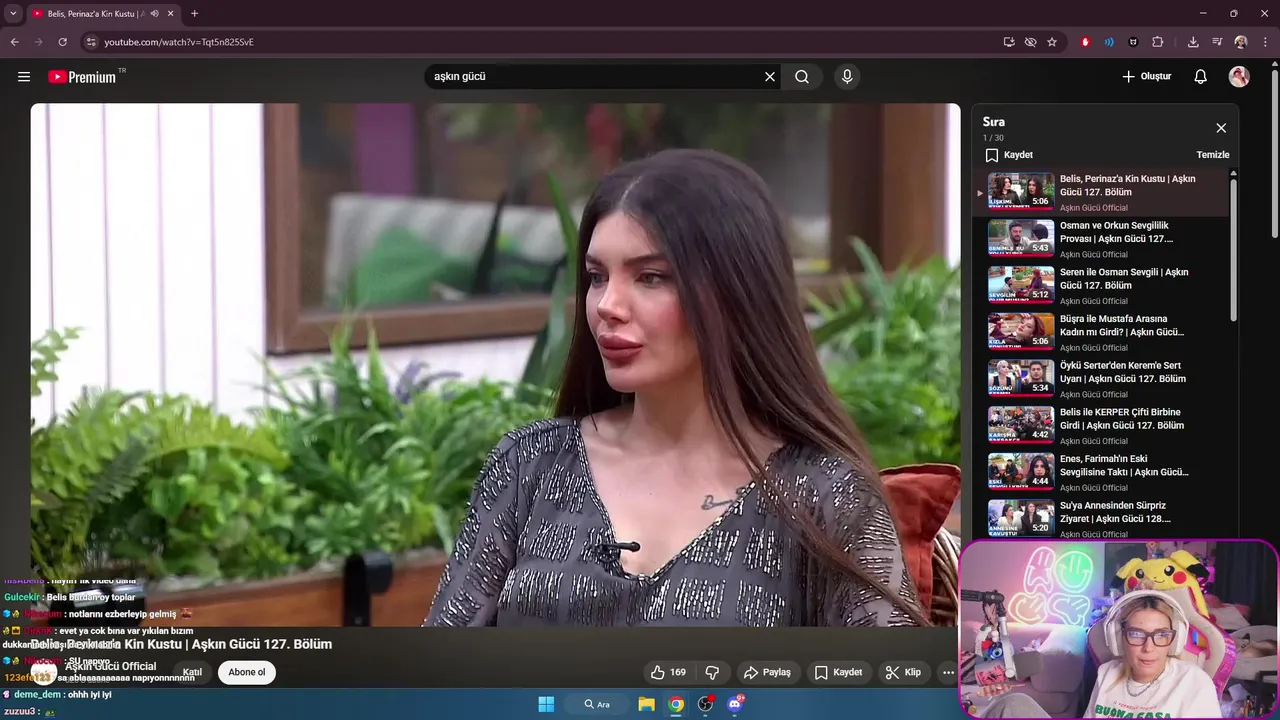Open File Explorer from taskbar
The height and width of the screenshot is (720, 1280).
point(647,704)
